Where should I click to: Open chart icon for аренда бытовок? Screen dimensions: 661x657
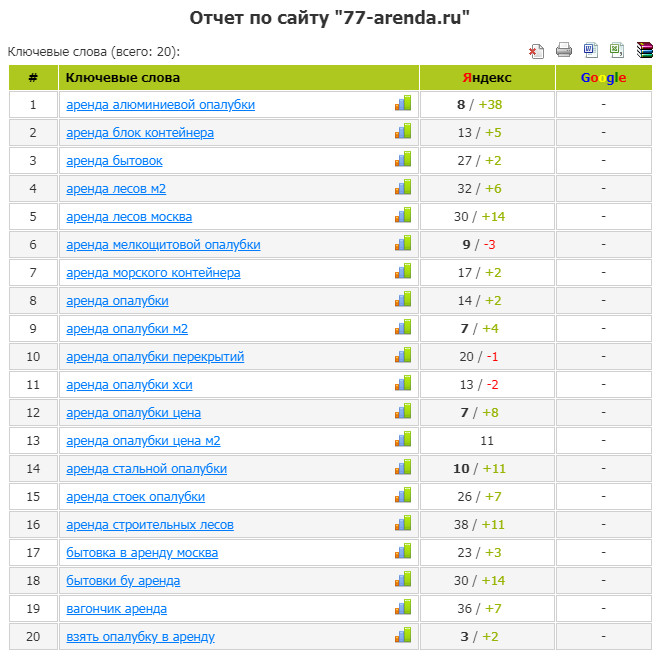[403, 159]
